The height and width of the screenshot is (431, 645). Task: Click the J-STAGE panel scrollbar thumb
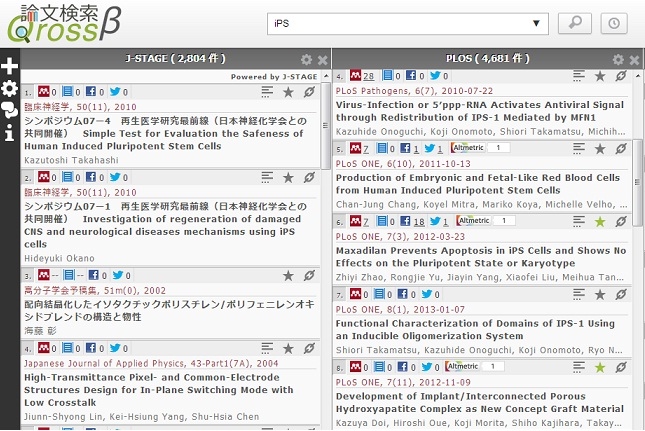click(x=325, y=126)
